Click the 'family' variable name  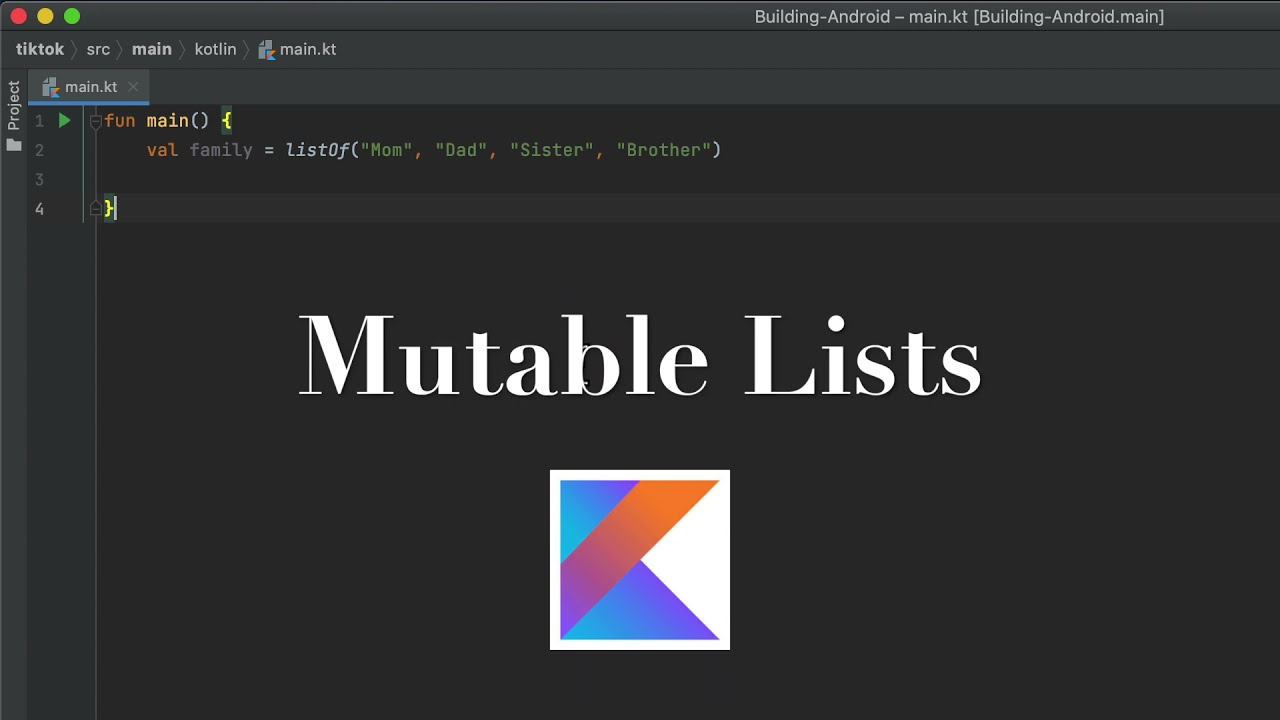pos(221,150)
